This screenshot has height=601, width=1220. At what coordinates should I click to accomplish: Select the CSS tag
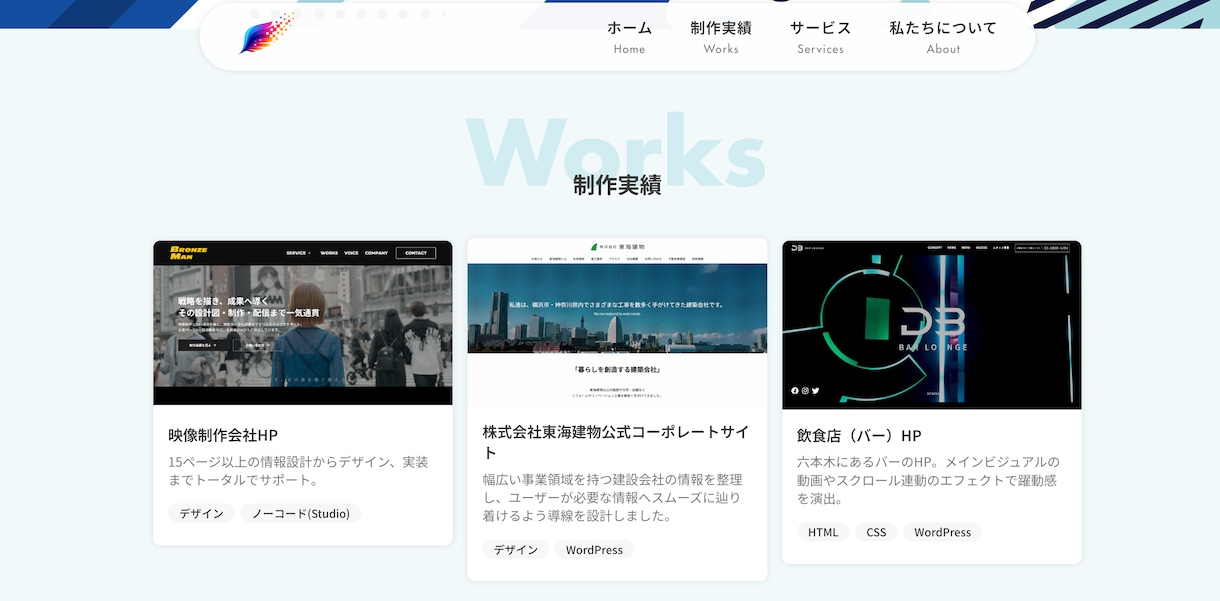[x=876, y=532]
